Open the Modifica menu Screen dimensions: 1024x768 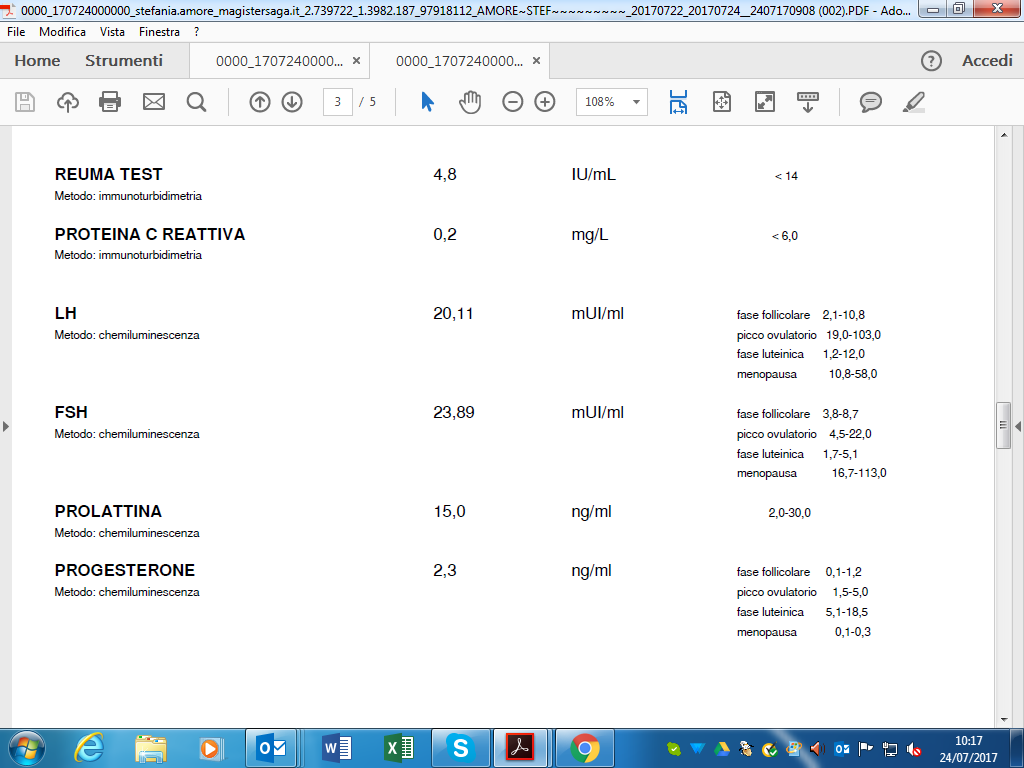(62, 32)
